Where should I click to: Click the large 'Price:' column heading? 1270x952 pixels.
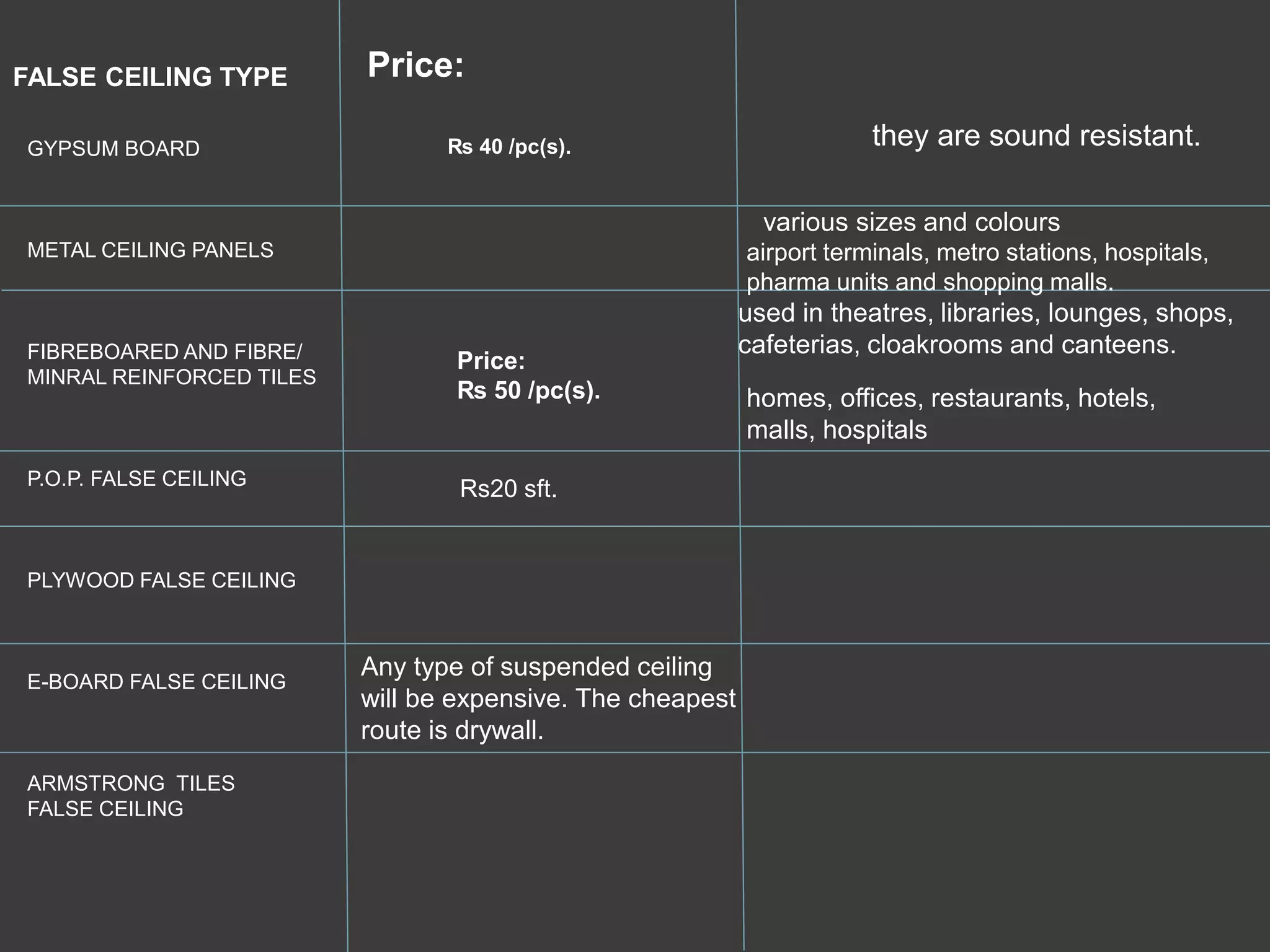click(x=415, y=64)
